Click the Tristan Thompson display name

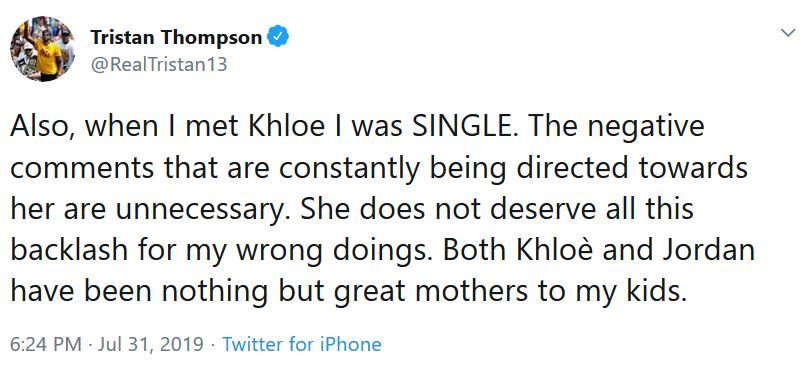click(x=177, y=38)
